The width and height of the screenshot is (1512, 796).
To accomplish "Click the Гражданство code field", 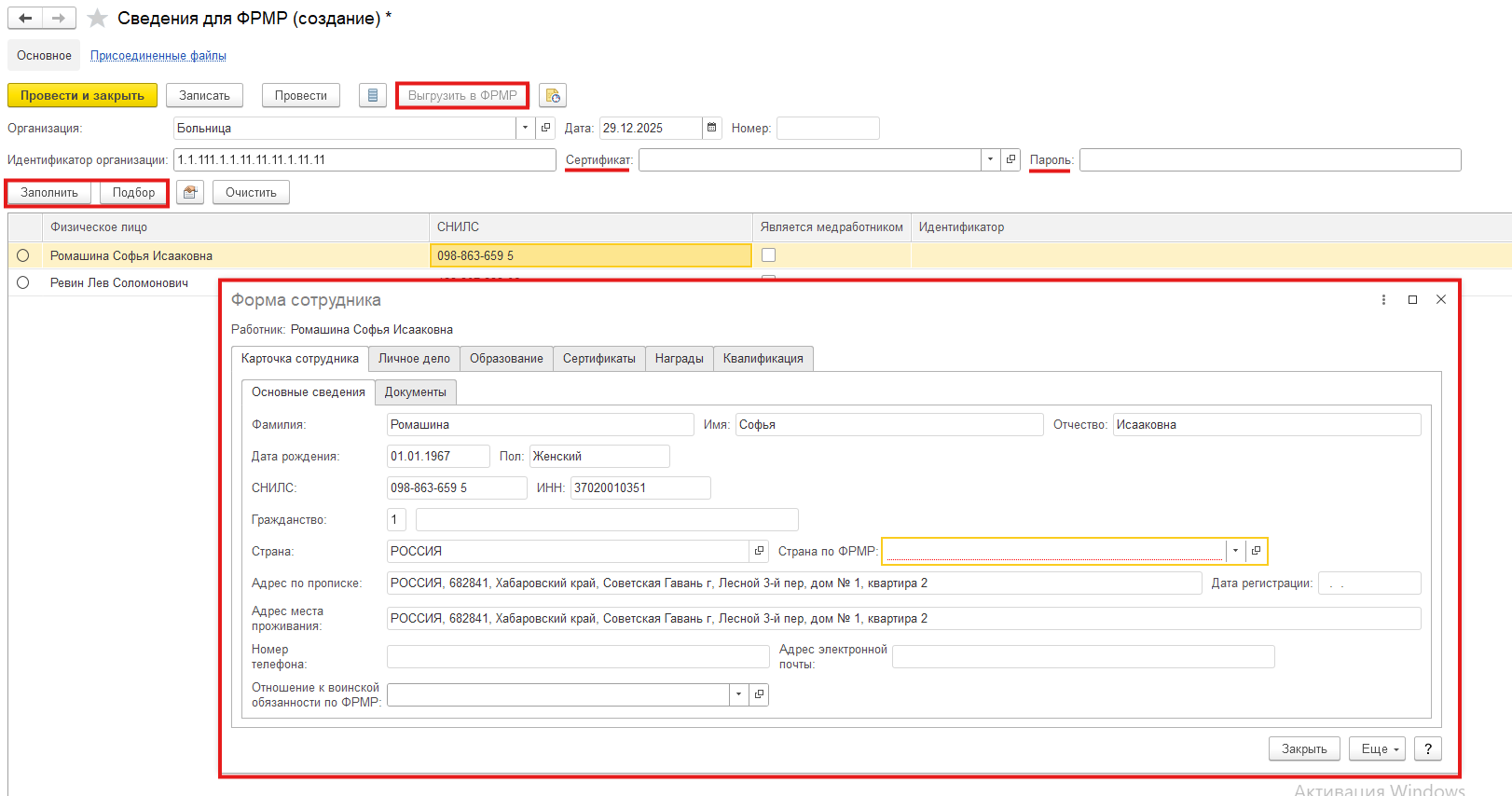I will click(x=396, y=519).
